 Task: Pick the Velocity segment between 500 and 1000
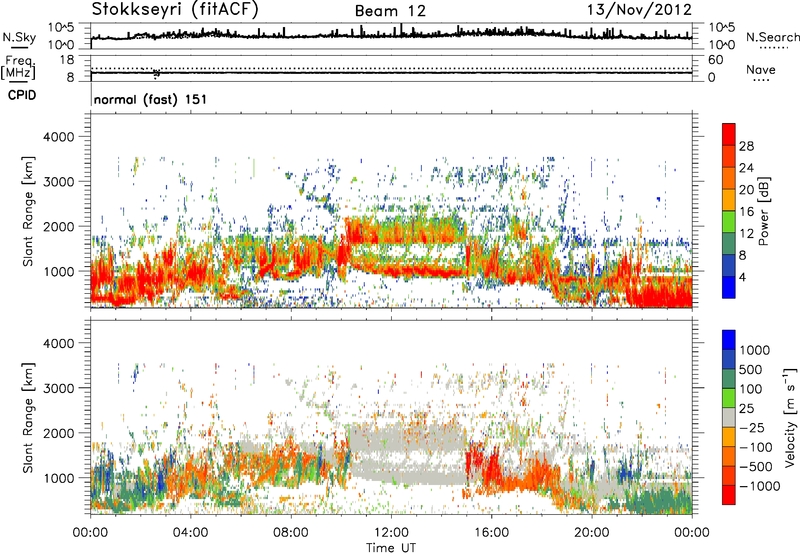pos(729,359)
